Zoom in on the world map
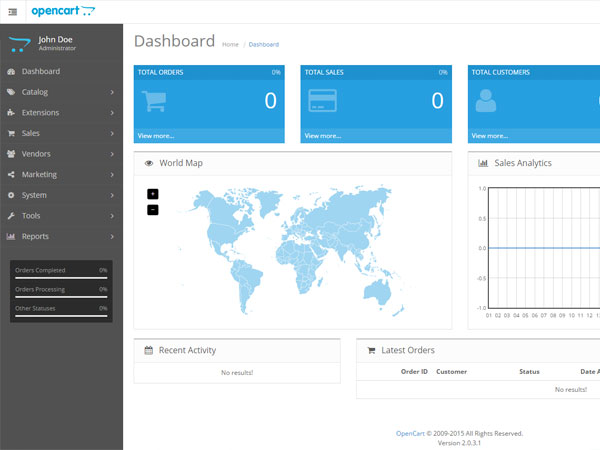The height and width of the screenshot is (450, 600). [x=153, y=194]
